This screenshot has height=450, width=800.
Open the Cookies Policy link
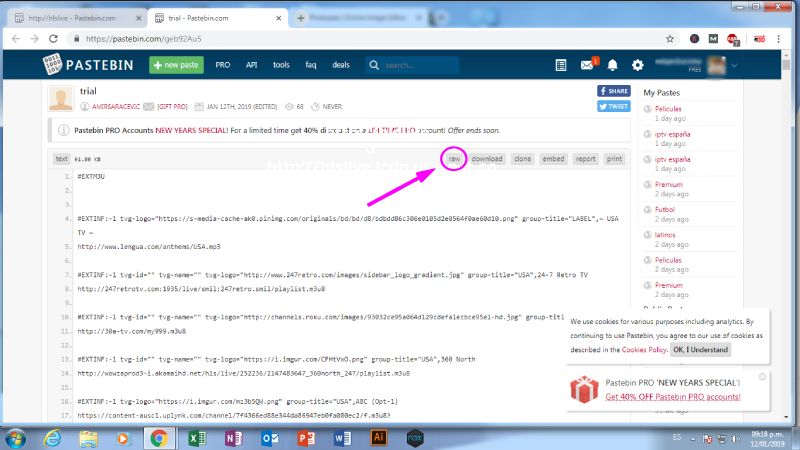point(644,349)
